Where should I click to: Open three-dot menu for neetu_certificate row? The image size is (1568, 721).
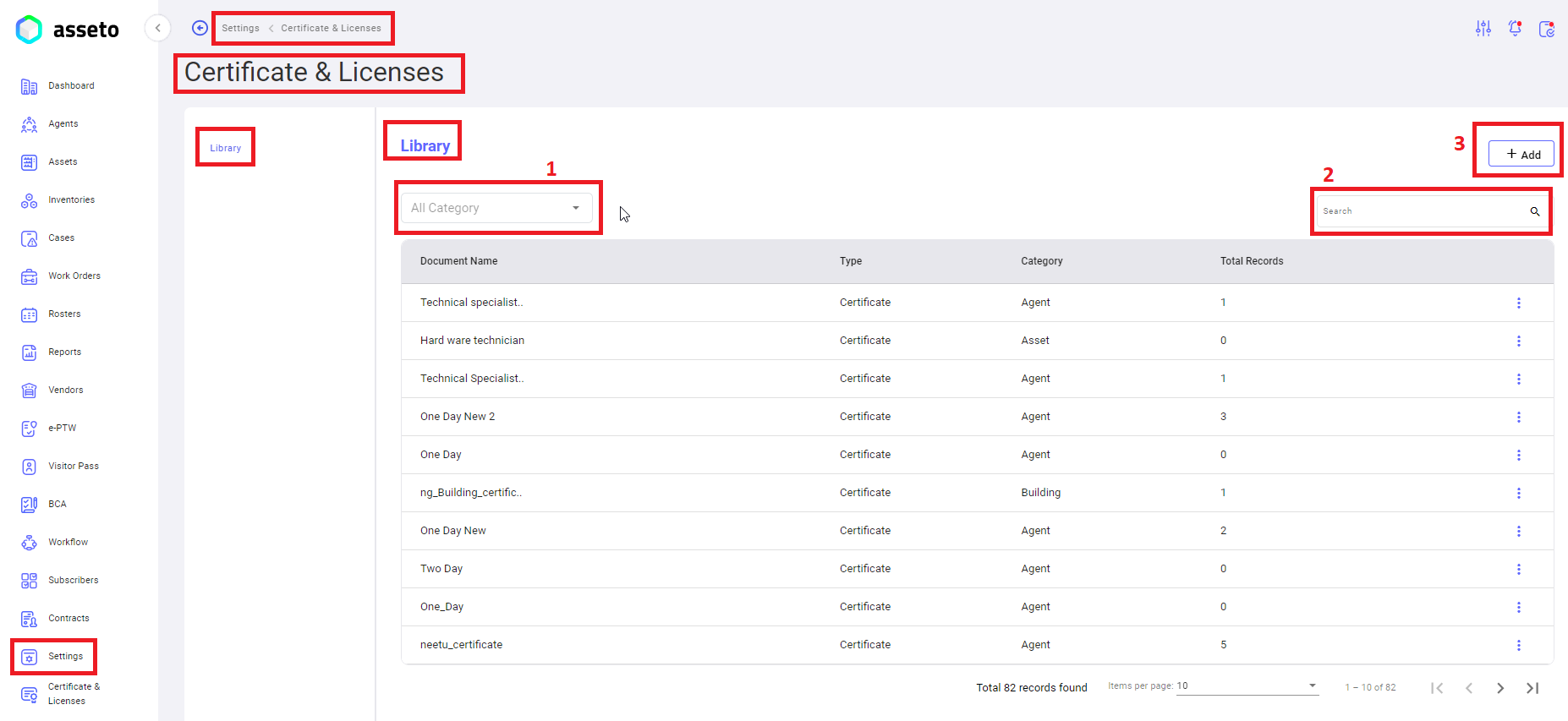[1518, 645]
